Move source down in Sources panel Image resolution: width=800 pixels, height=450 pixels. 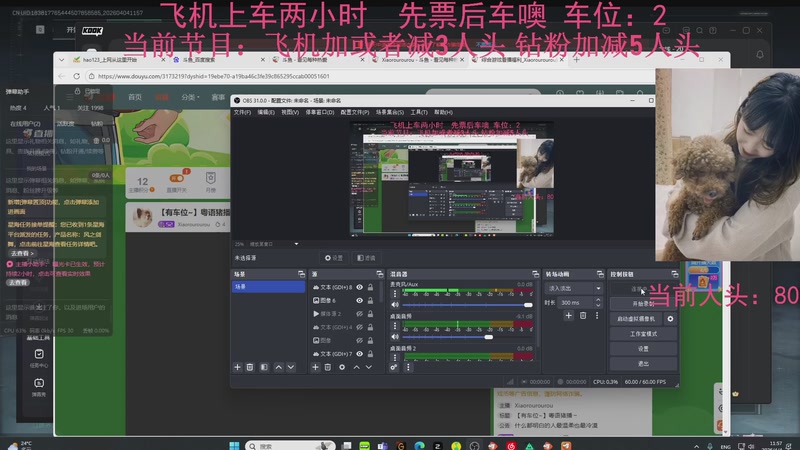[369, 367]
